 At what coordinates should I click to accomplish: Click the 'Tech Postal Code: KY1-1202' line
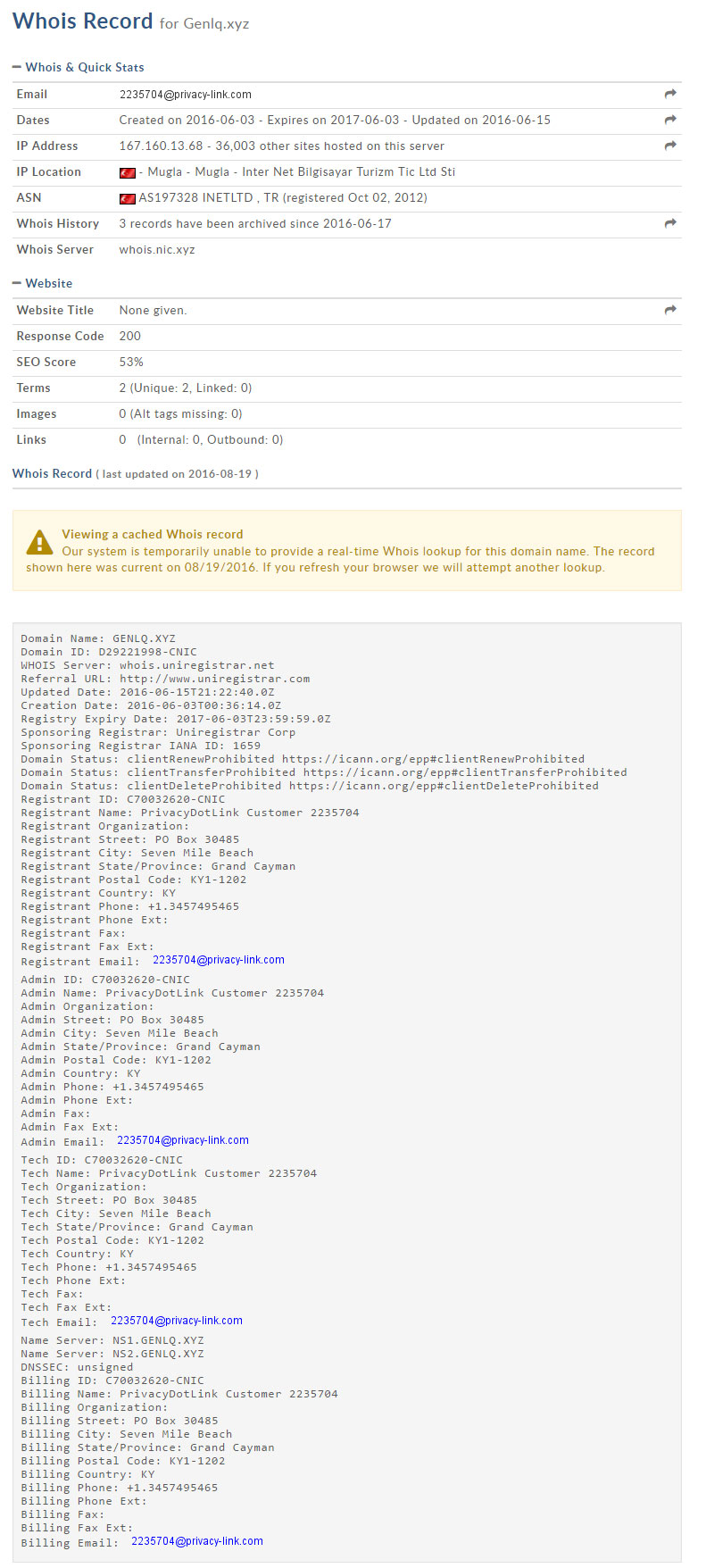(112, 1240)
